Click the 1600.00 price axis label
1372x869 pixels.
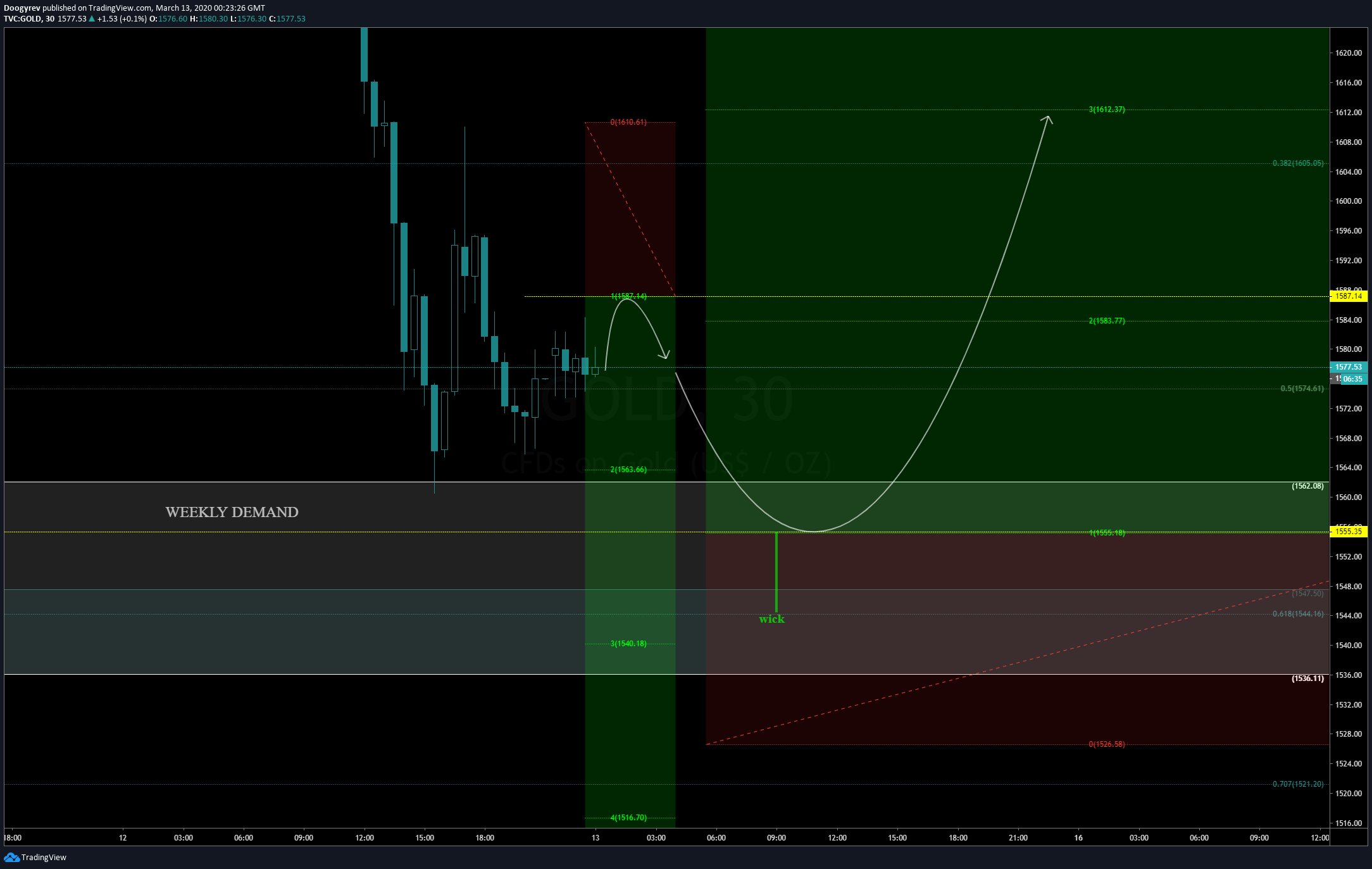(1349, 201)
